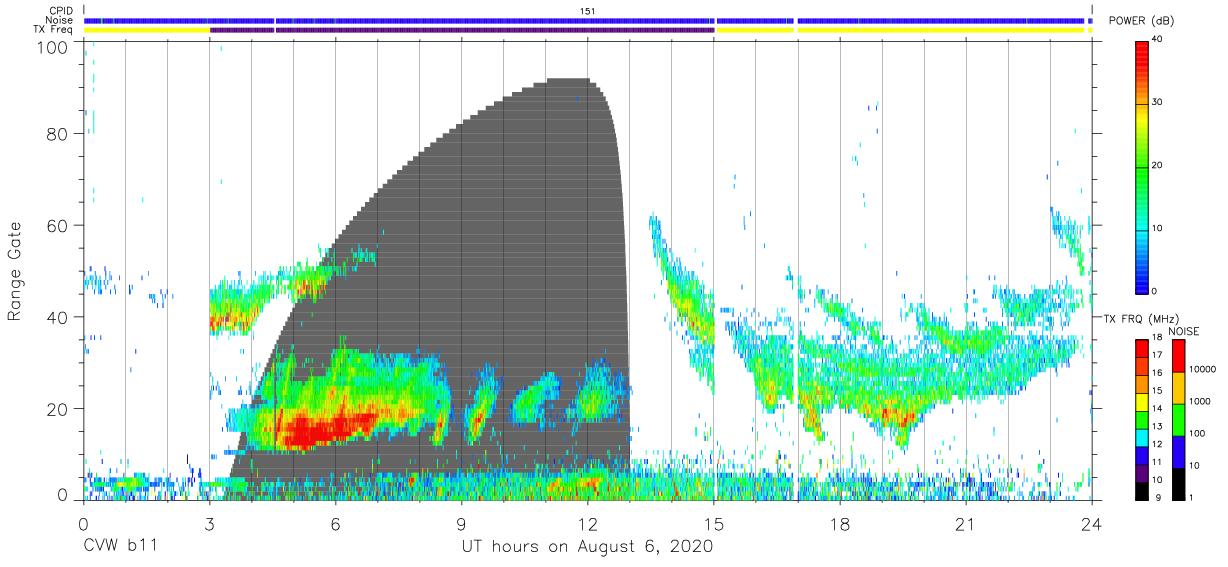Click the 'Noise' row label at top left
The width and height of the screenshot is (1228, 567).
tap(61, 20)
